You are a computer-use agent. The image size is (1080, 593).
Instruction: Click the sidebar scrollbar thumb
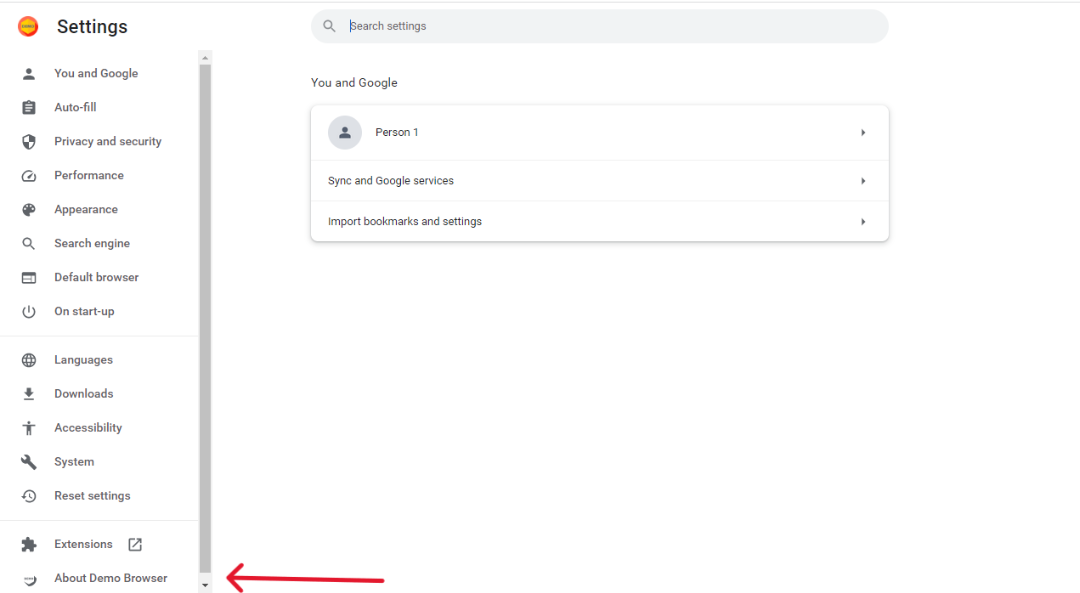click(x=205, y=318)
